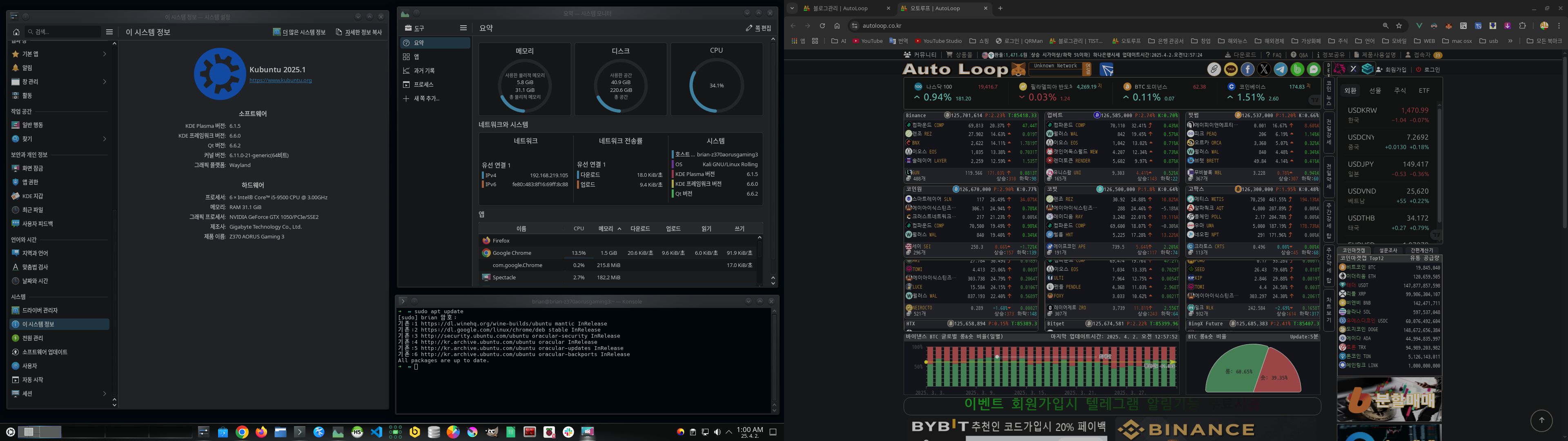Click the volume icon in system tray
Screen dimensions: 1568x441
(717, 432)
